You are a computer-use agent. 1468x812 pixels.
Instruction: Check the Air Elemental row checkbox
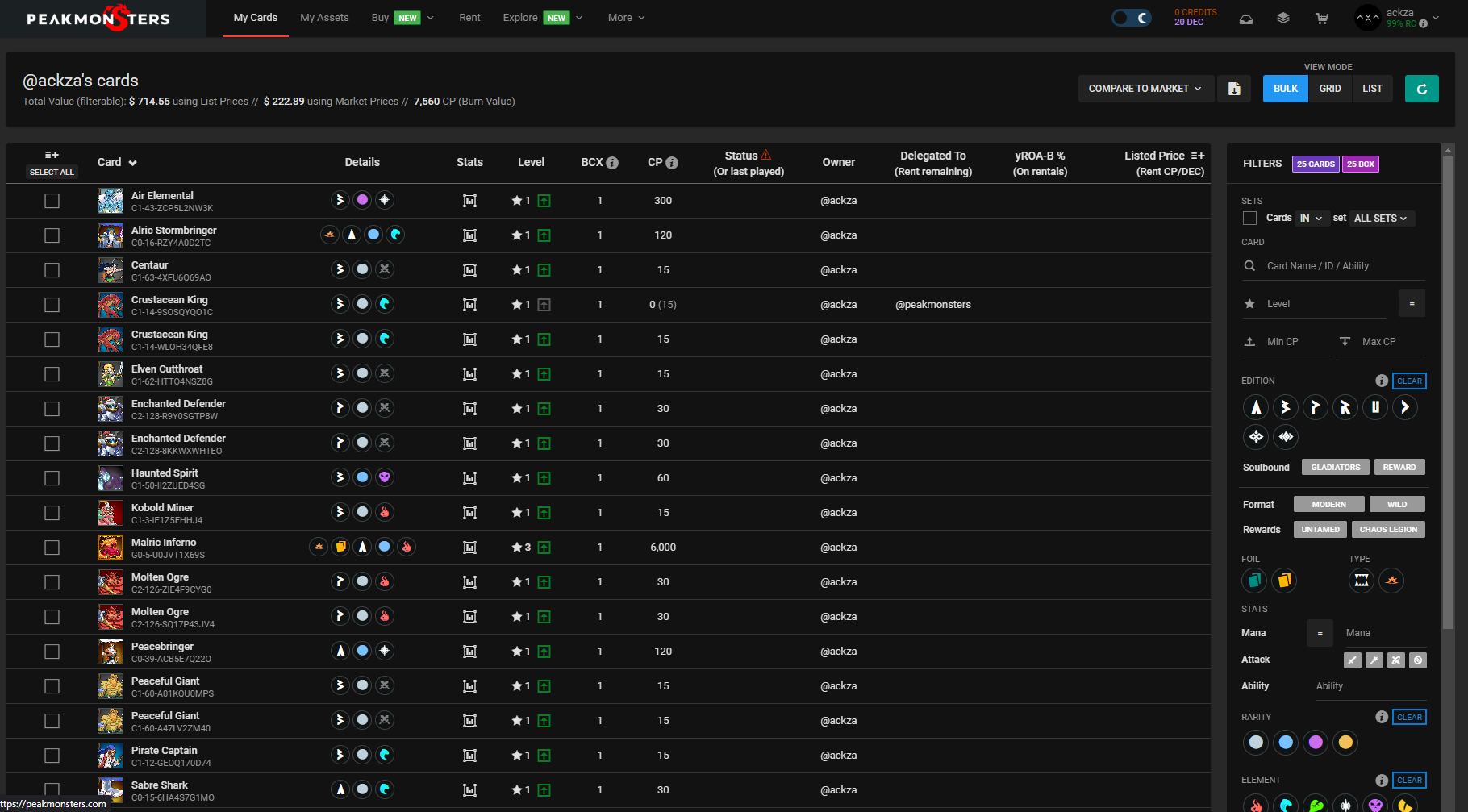52,201
